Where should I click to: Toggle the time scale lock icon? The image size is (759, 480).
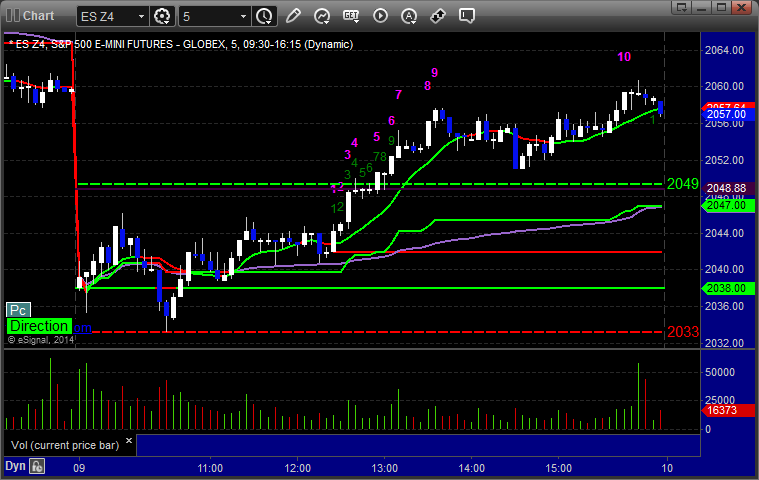37,466
